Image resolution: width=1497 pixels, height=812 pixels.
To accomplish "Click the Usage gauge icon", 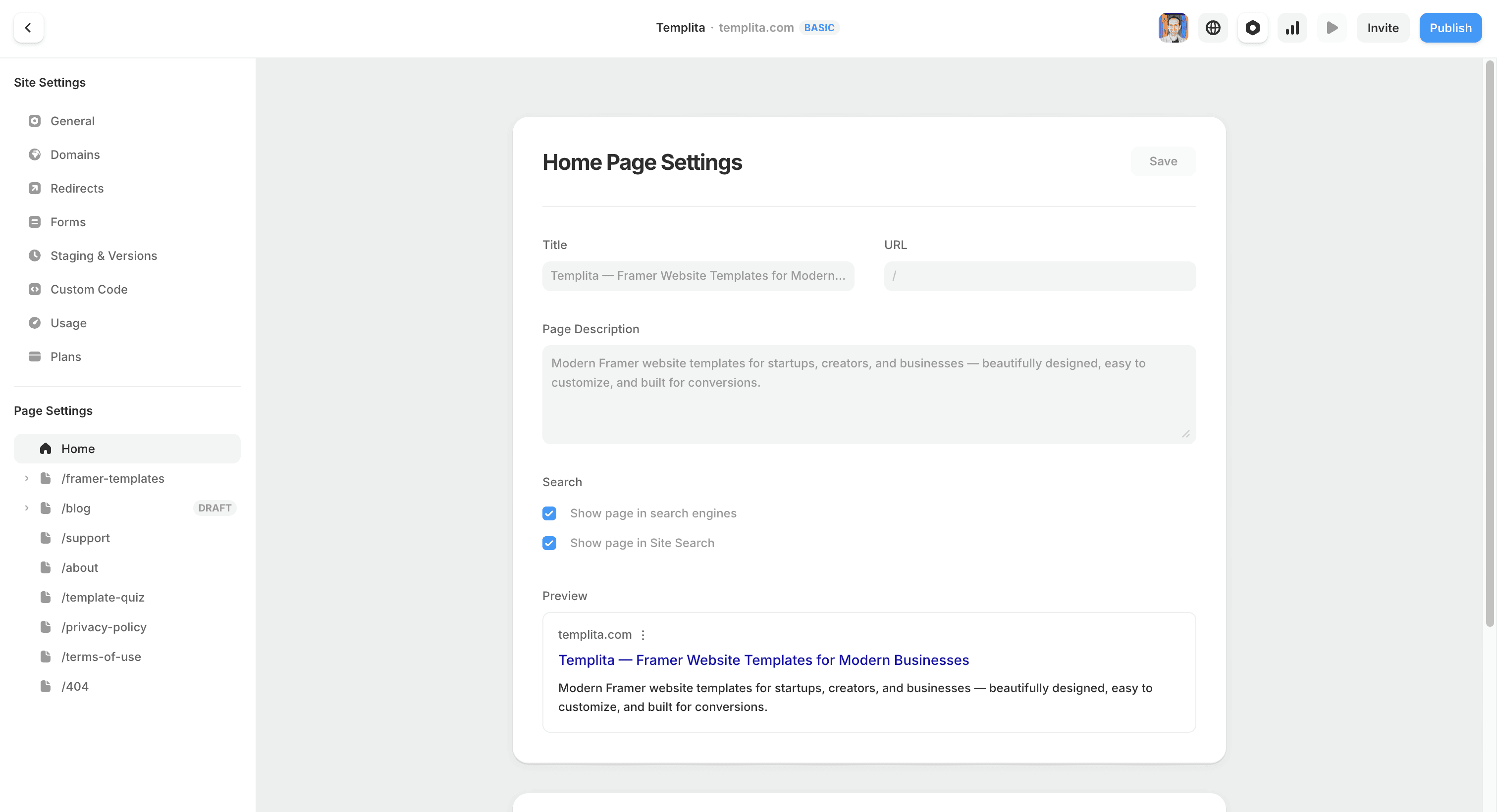I will coord(35,323).
